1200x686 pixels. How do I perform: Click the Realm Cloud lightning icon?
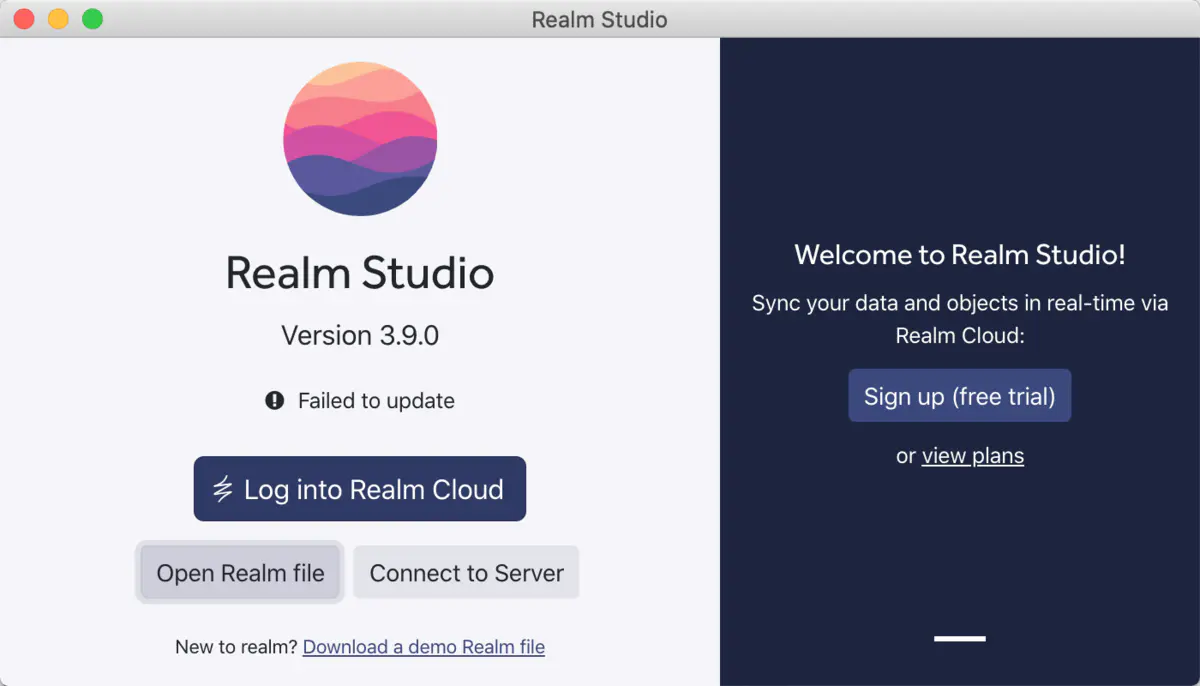222,490
